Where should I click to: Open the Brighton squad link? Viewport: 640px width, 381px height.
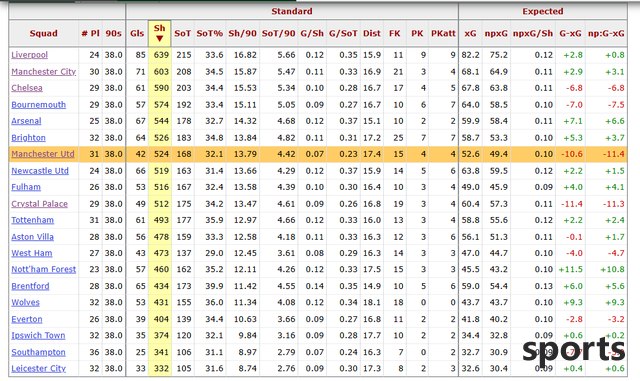(x=29, y=138)
